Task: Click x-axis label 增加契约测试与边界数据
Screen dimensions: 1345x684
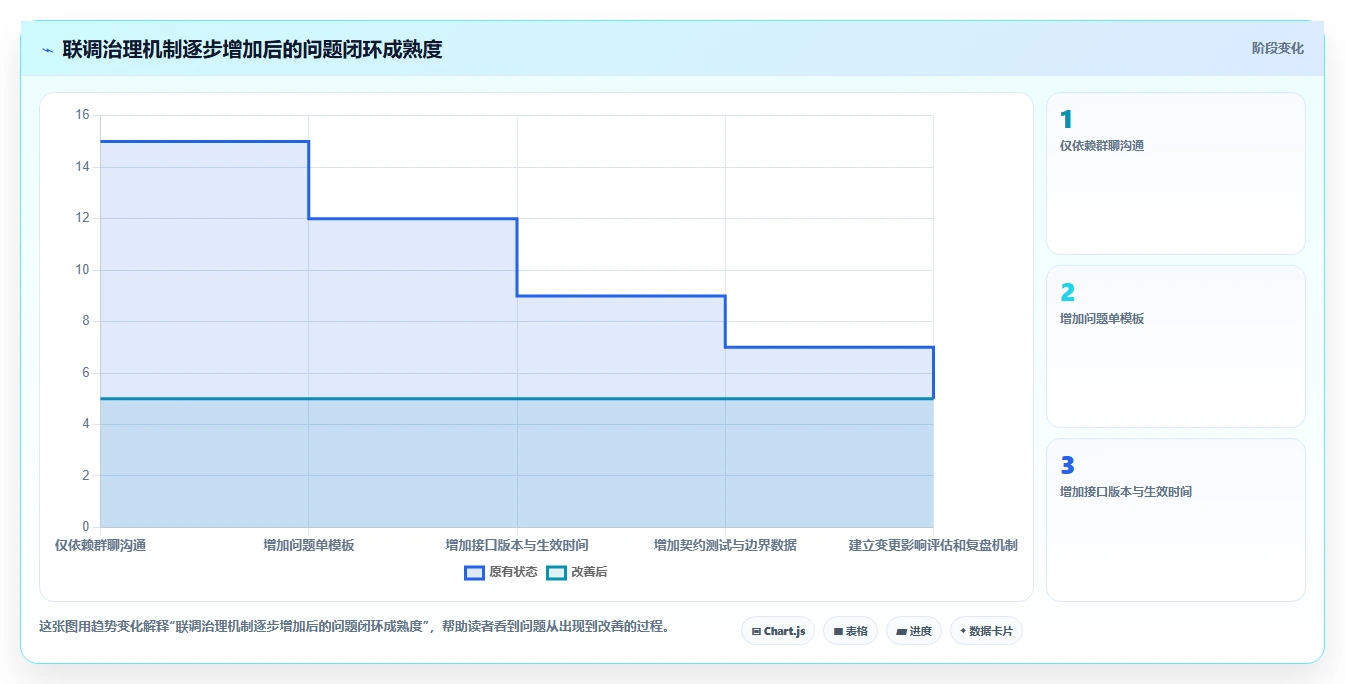Action: pos(725,545)
